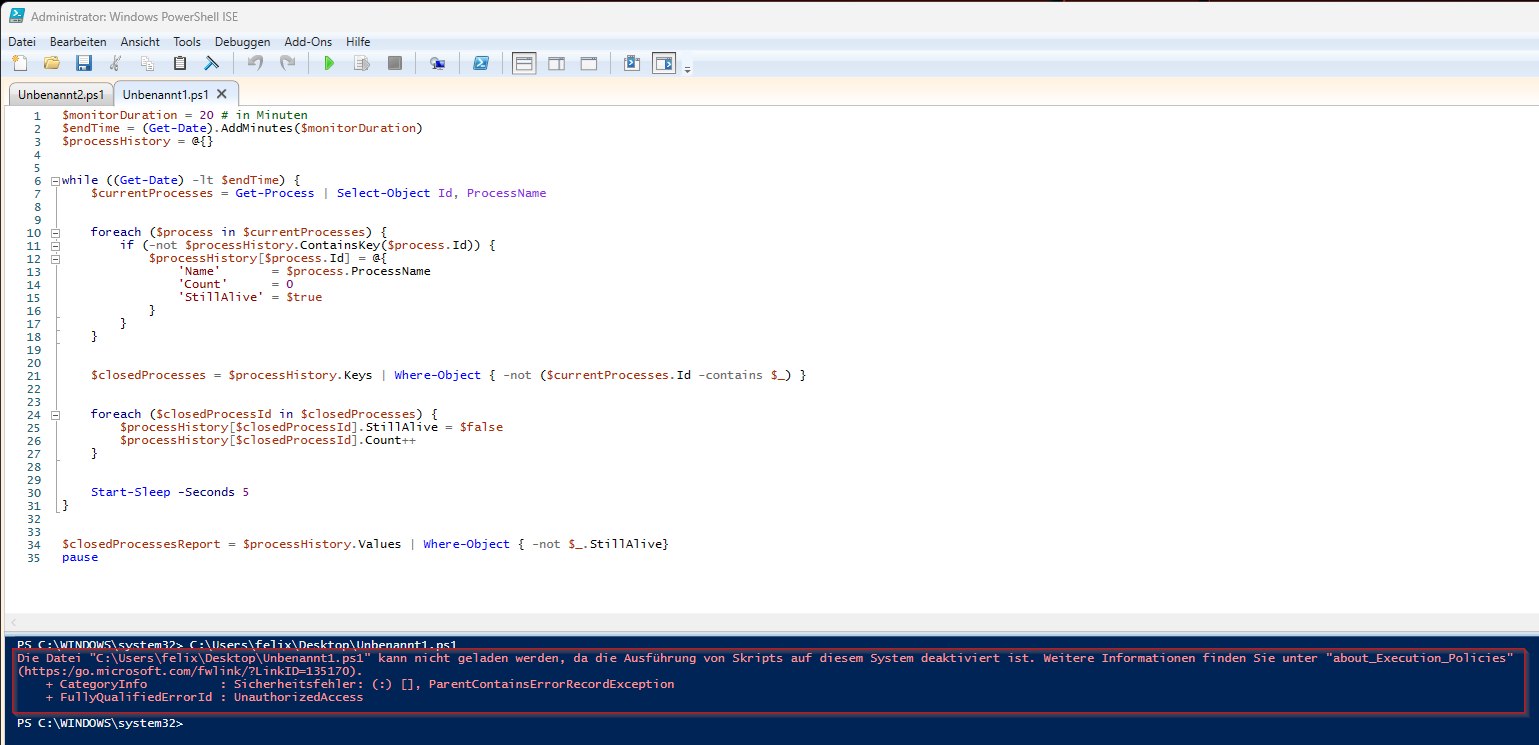Collapse the if block on line 11
The image size is (1539, 745).
point(56,245)
